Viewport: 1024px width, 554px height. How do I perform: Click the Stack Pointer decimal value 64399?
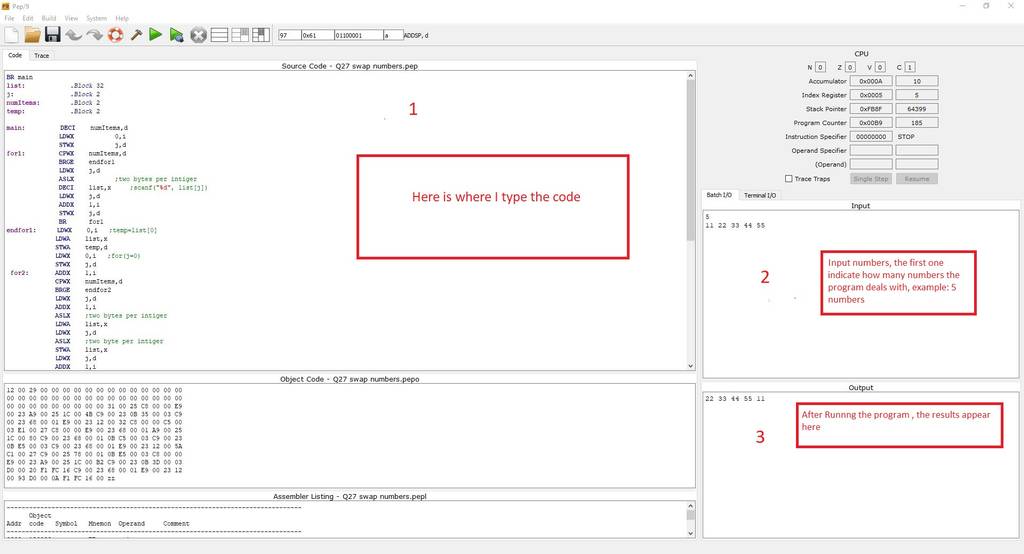point(917,108)
